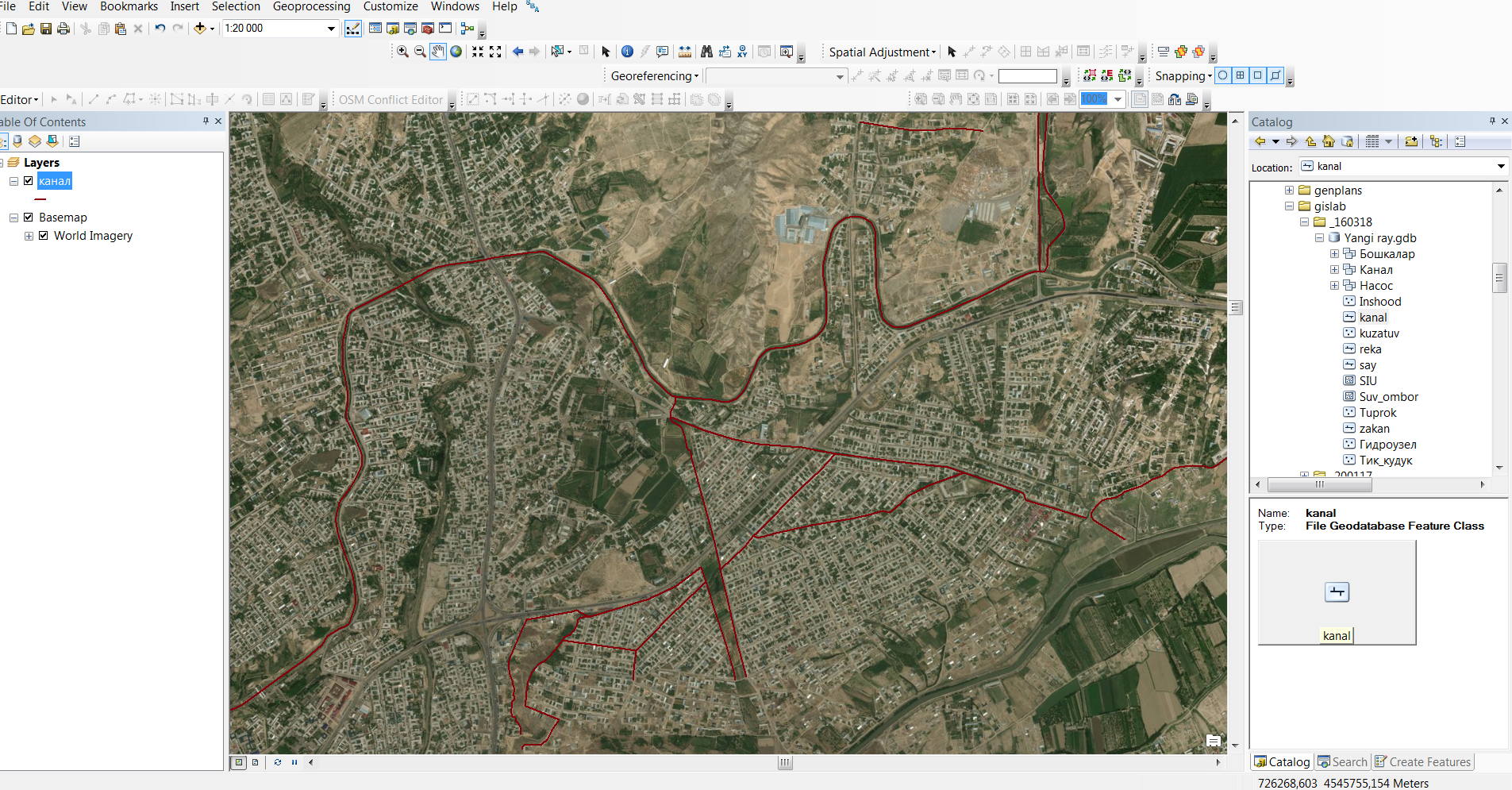The width and height of the screenshot is (1512, 790).
Task: Click Fixed Zoom In
Action: click(478, 52)
